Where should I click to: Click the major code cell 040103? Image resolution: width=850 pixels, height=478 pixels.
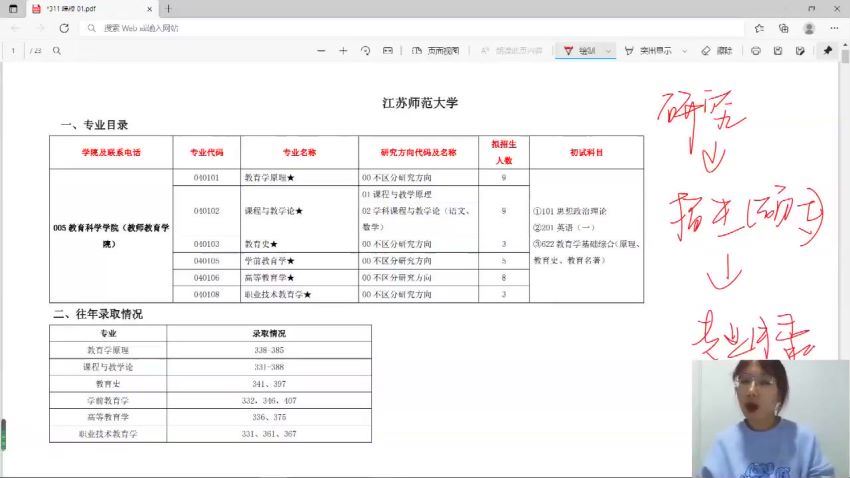point(207,244)
